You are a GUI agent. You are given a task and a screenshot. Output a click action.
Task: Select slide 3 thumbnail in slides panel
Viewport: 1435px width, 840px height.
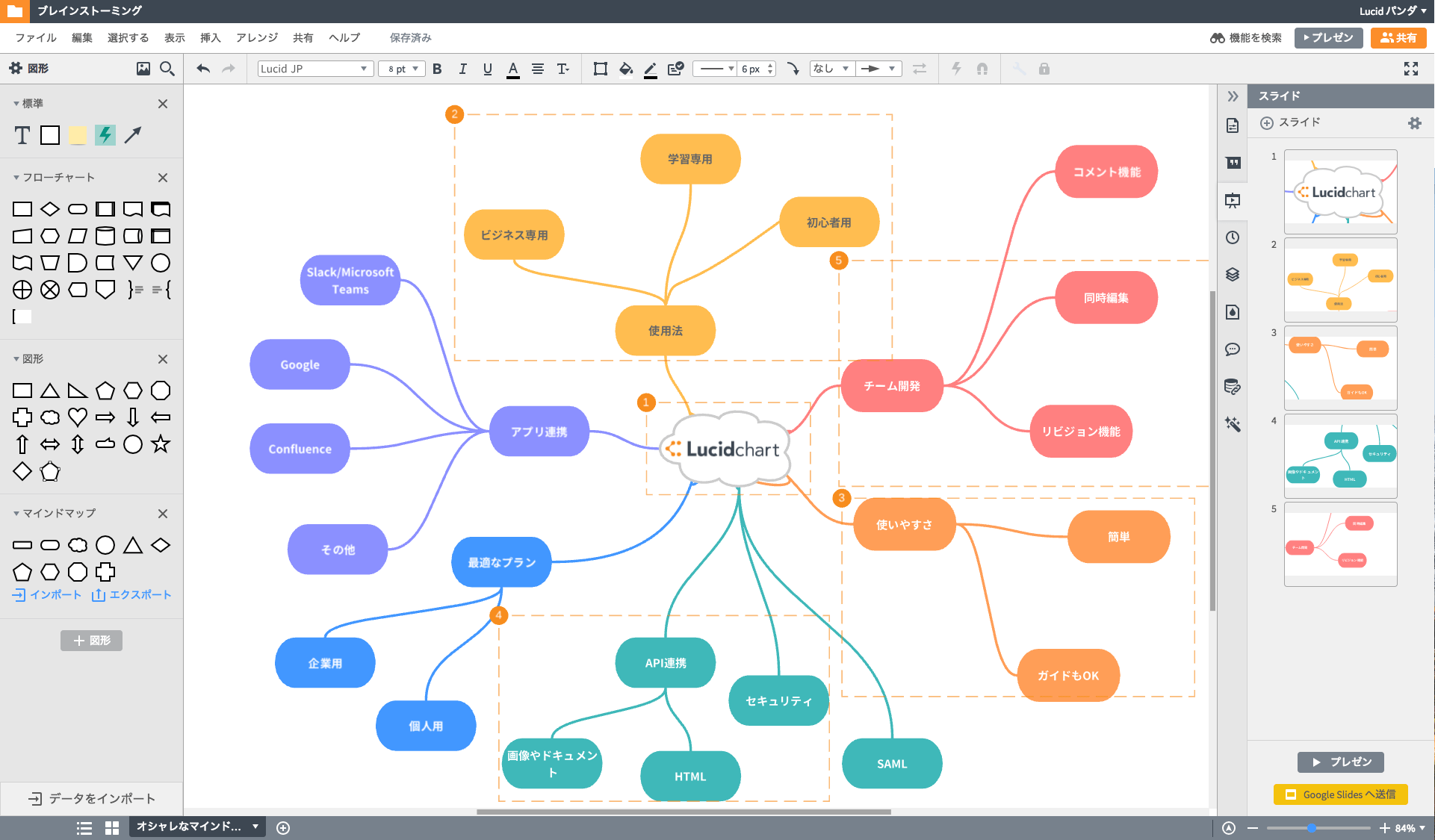(x=1340, y=367)
